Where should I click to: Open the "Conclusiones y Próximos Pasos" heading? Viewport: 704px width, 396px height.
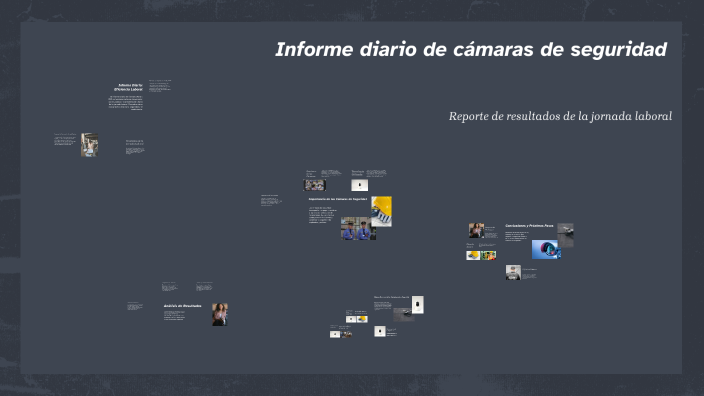click(x=529, y=226)
